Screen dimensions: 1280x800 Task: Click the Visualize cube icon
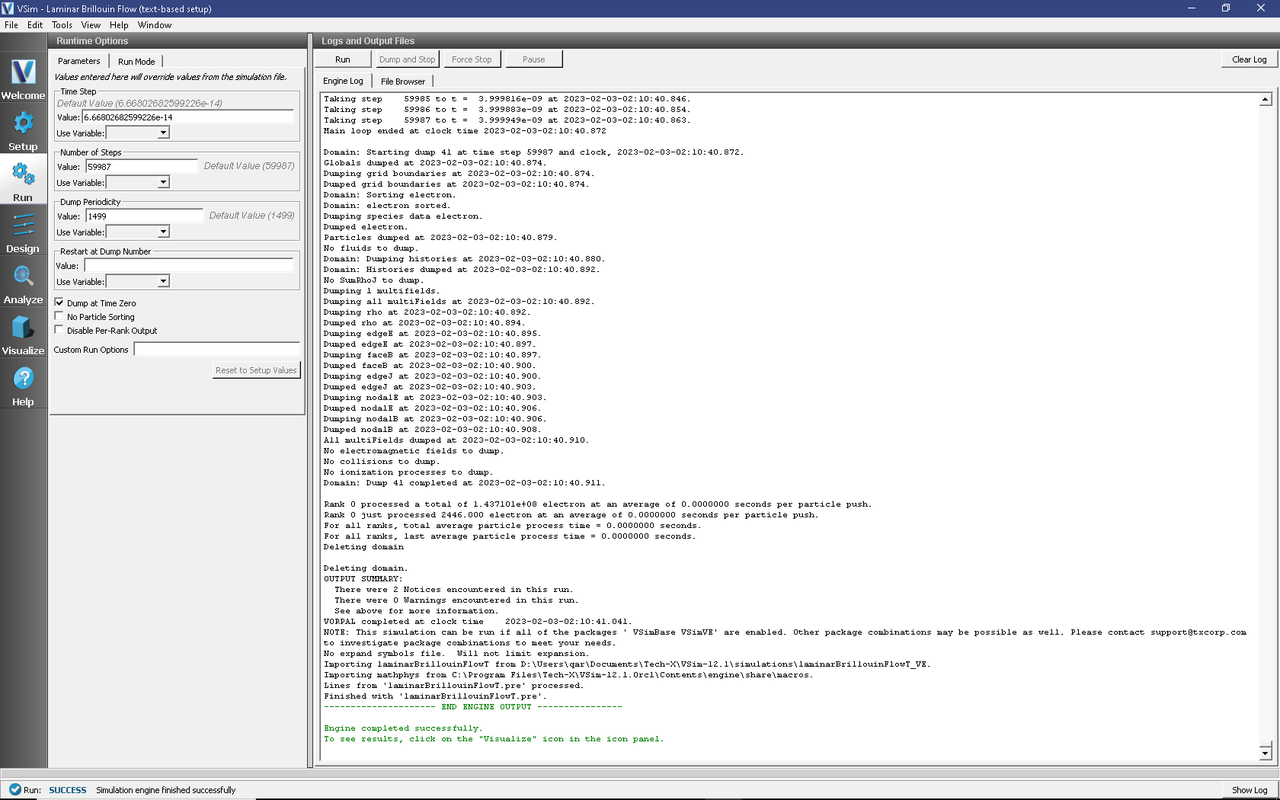coord(23,329)
